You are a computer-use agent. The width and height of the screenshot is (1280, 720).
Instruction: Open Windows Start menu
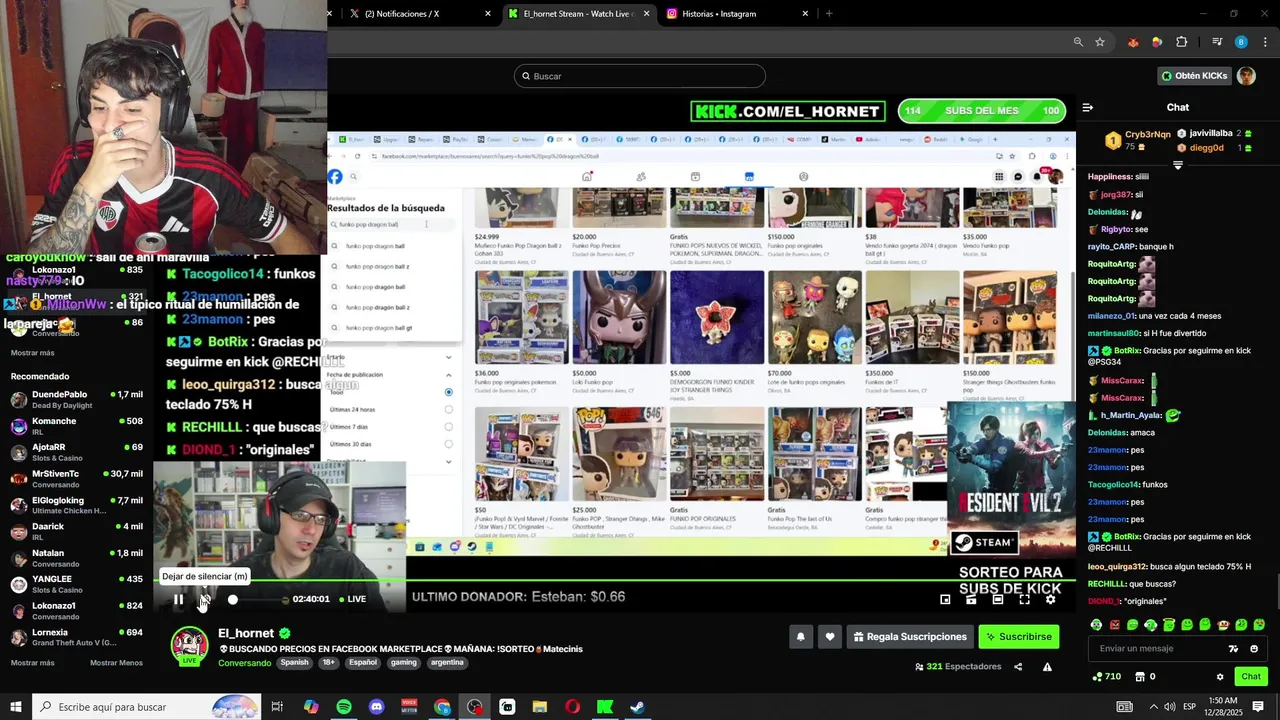tap(15, 707)
